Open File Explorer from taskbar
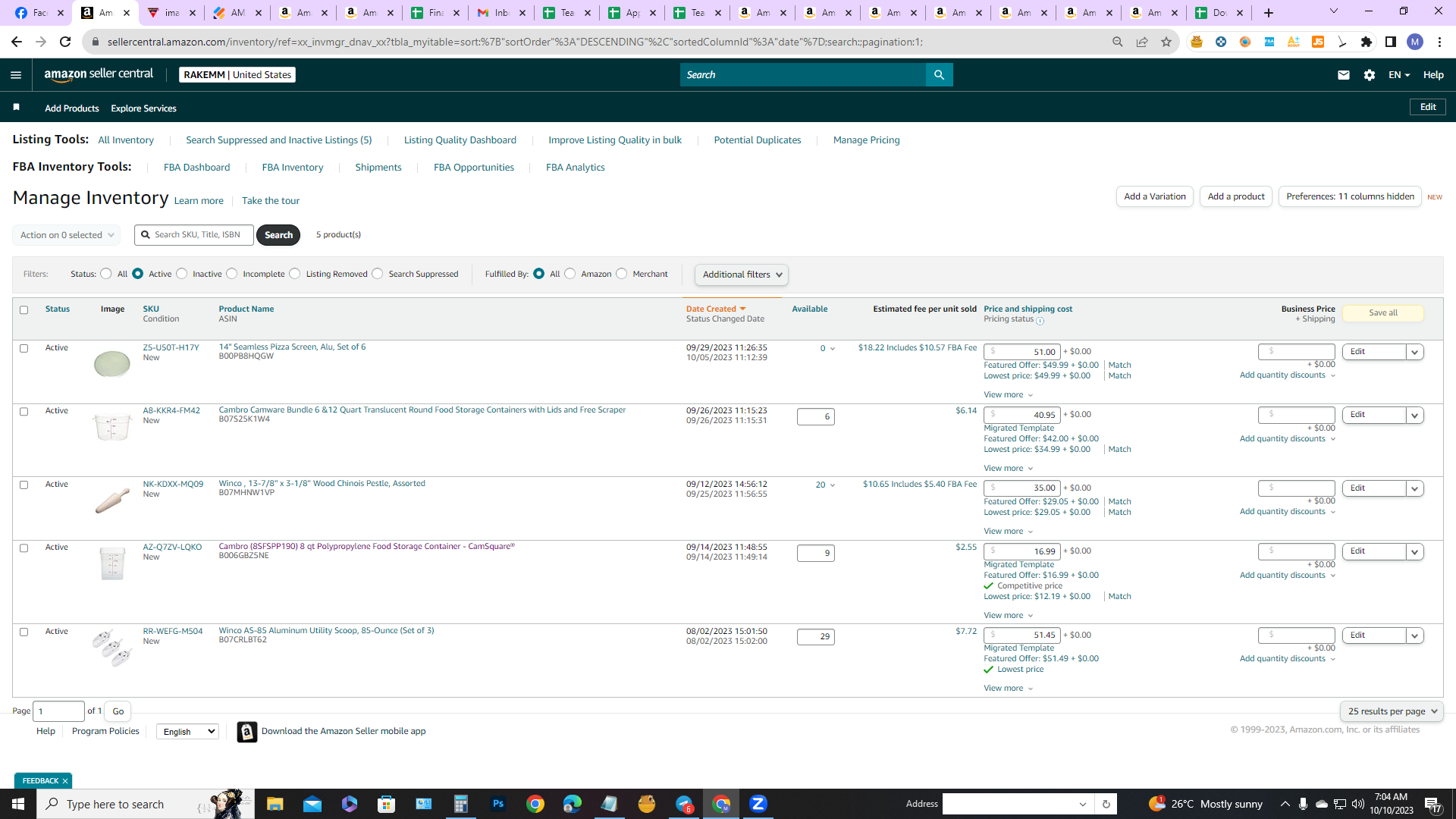The image size is (1456, 819). (x=275, y=804)
